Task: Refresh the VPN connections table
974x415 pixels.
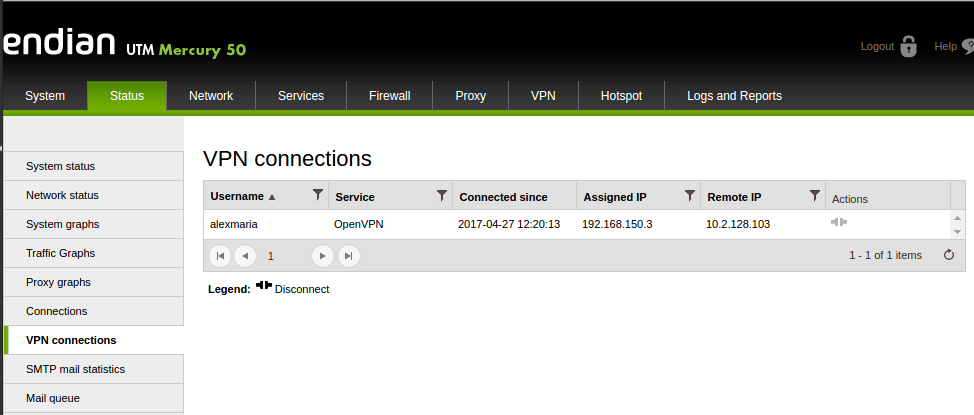Action: pyautogui.click(x=949, y=255)
